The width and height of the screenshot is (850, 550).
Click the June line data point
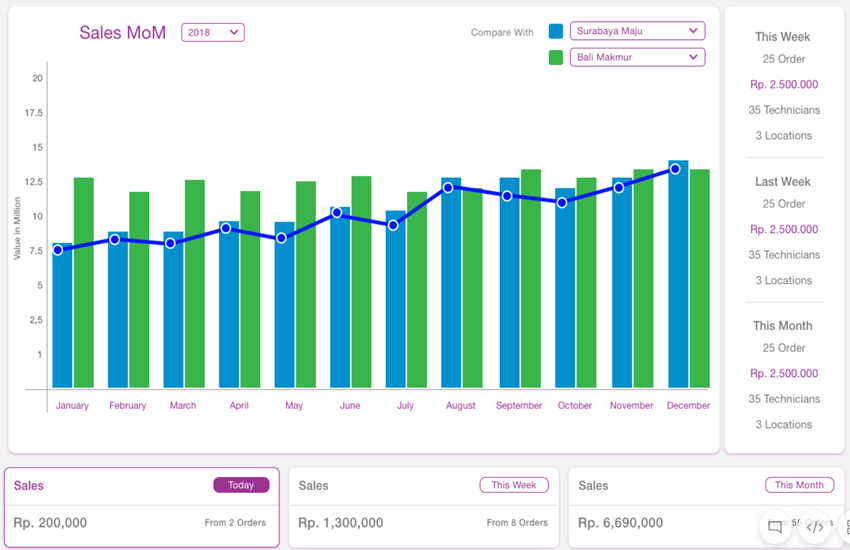[337, 212]
